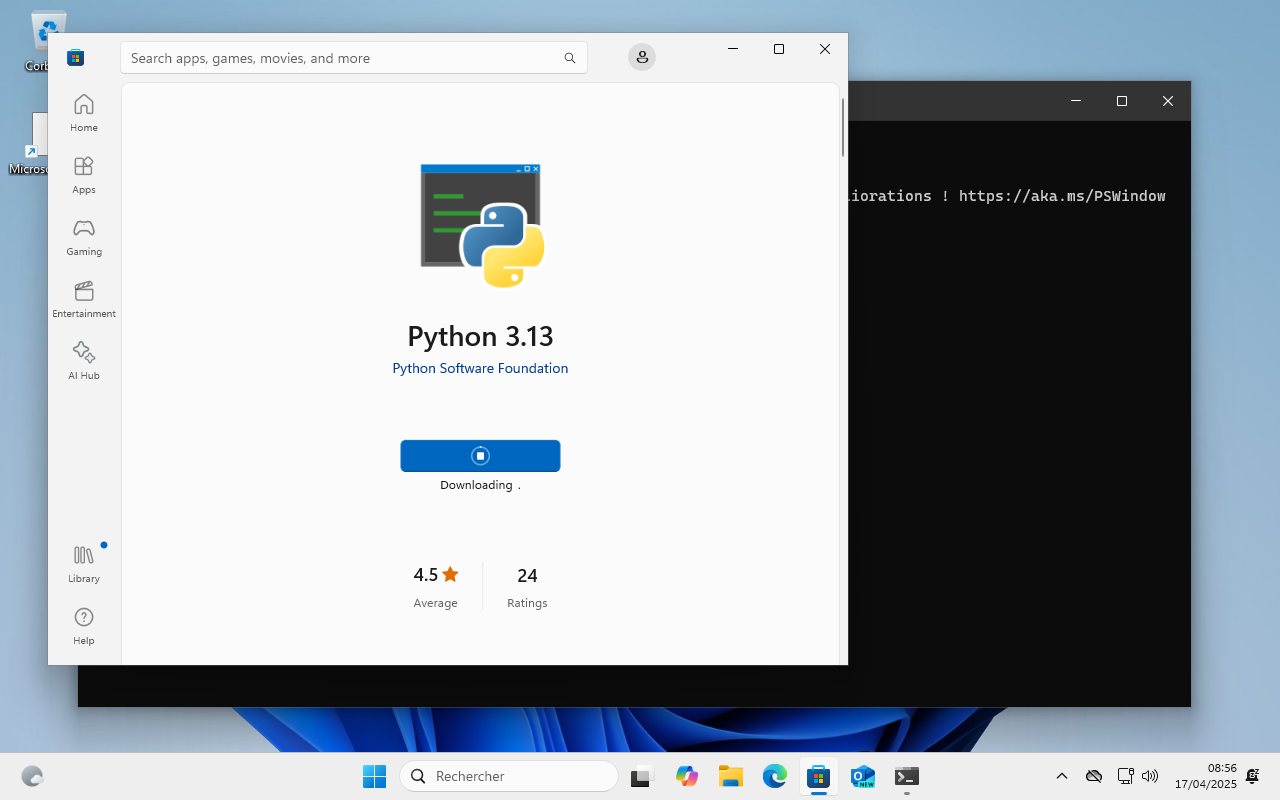Viewport: 1280px width, 800px height.
Task: Click the Microsoft Store logo icon
Action: point(75,58)
